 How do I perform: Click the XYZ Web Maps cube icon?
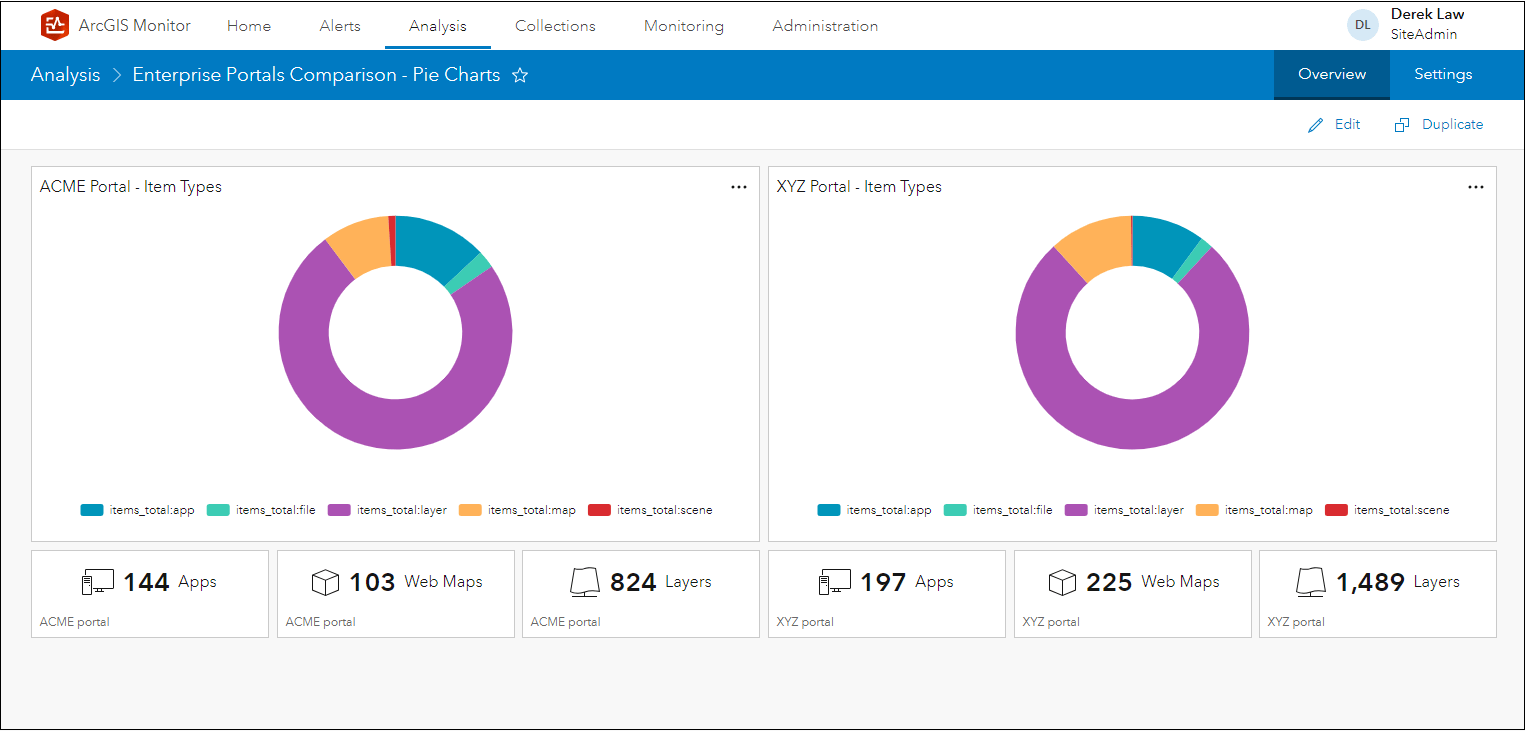[1062, 582]
